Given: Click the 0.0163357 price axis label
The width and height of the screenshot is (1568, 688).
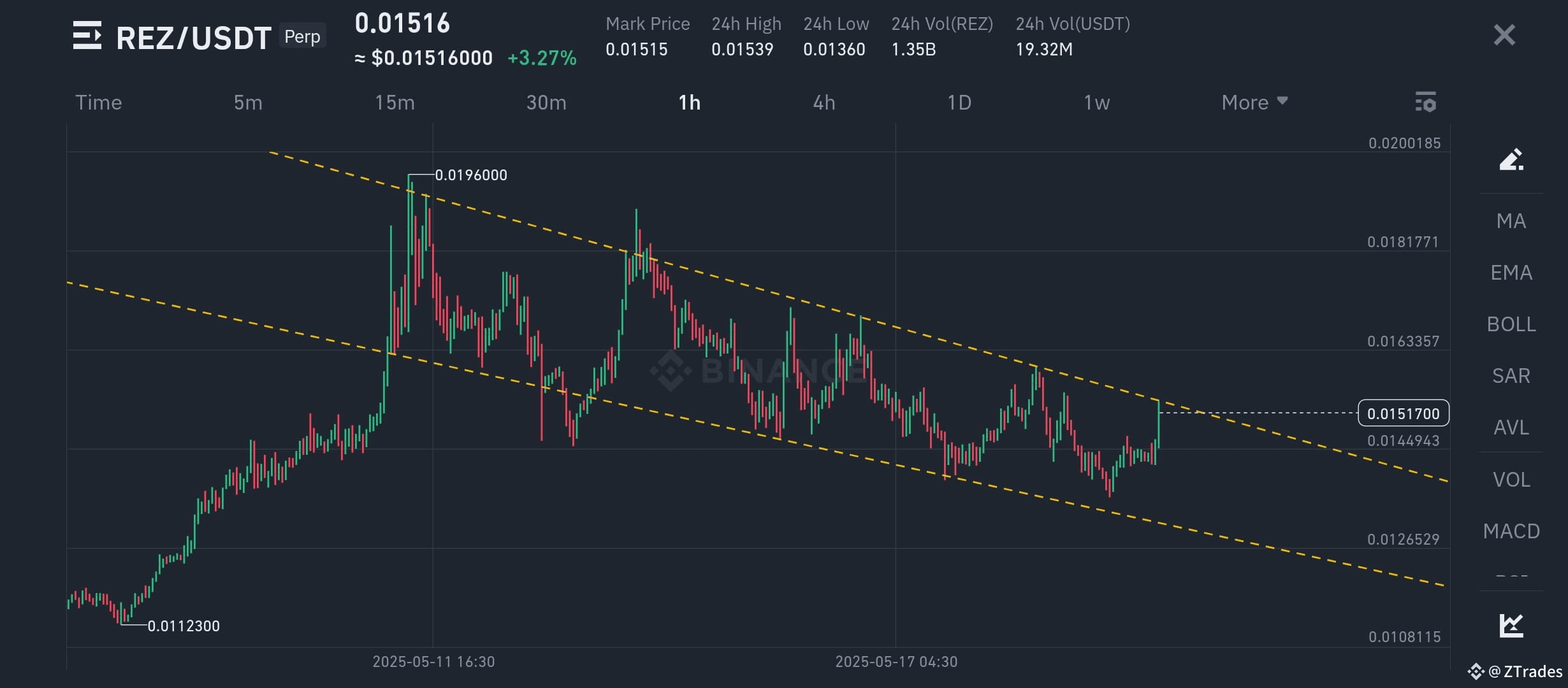Looking at the screenshot, I should 1403,341.
